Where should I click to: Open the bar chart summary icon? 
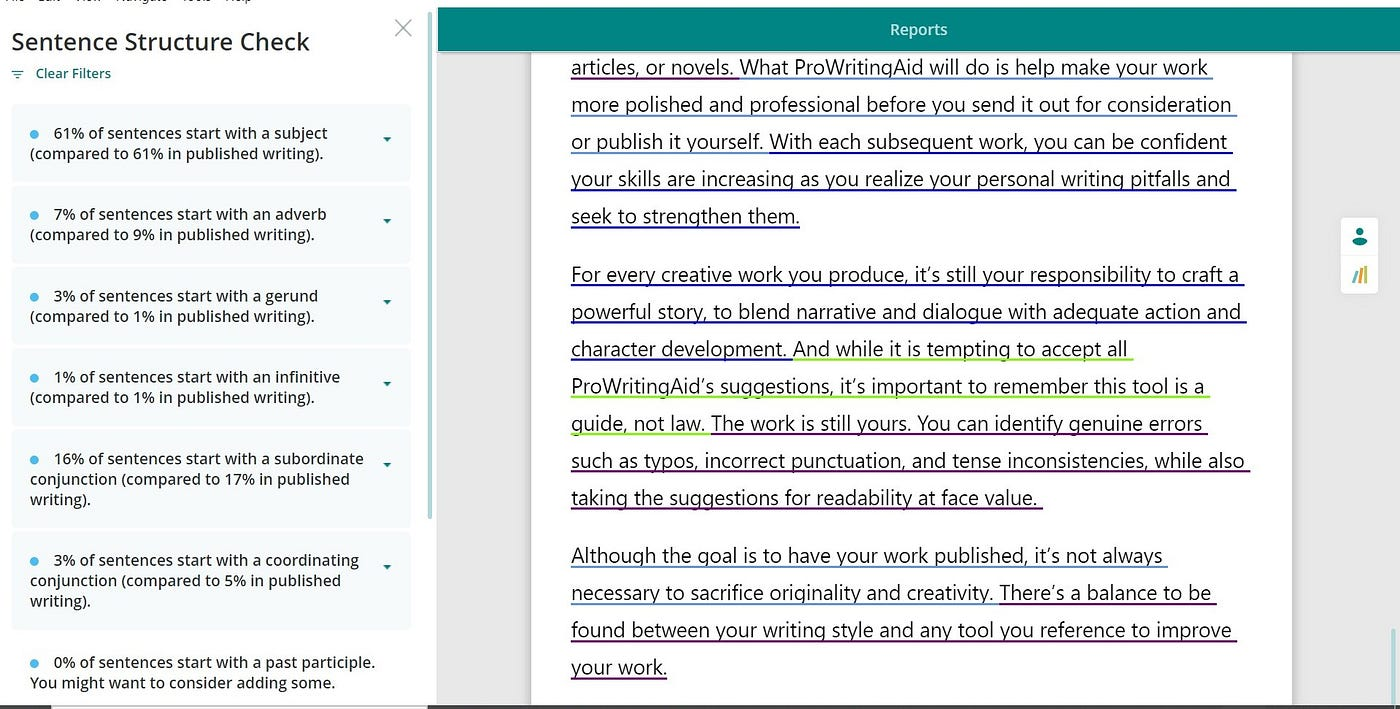[x=1359, y=275]
